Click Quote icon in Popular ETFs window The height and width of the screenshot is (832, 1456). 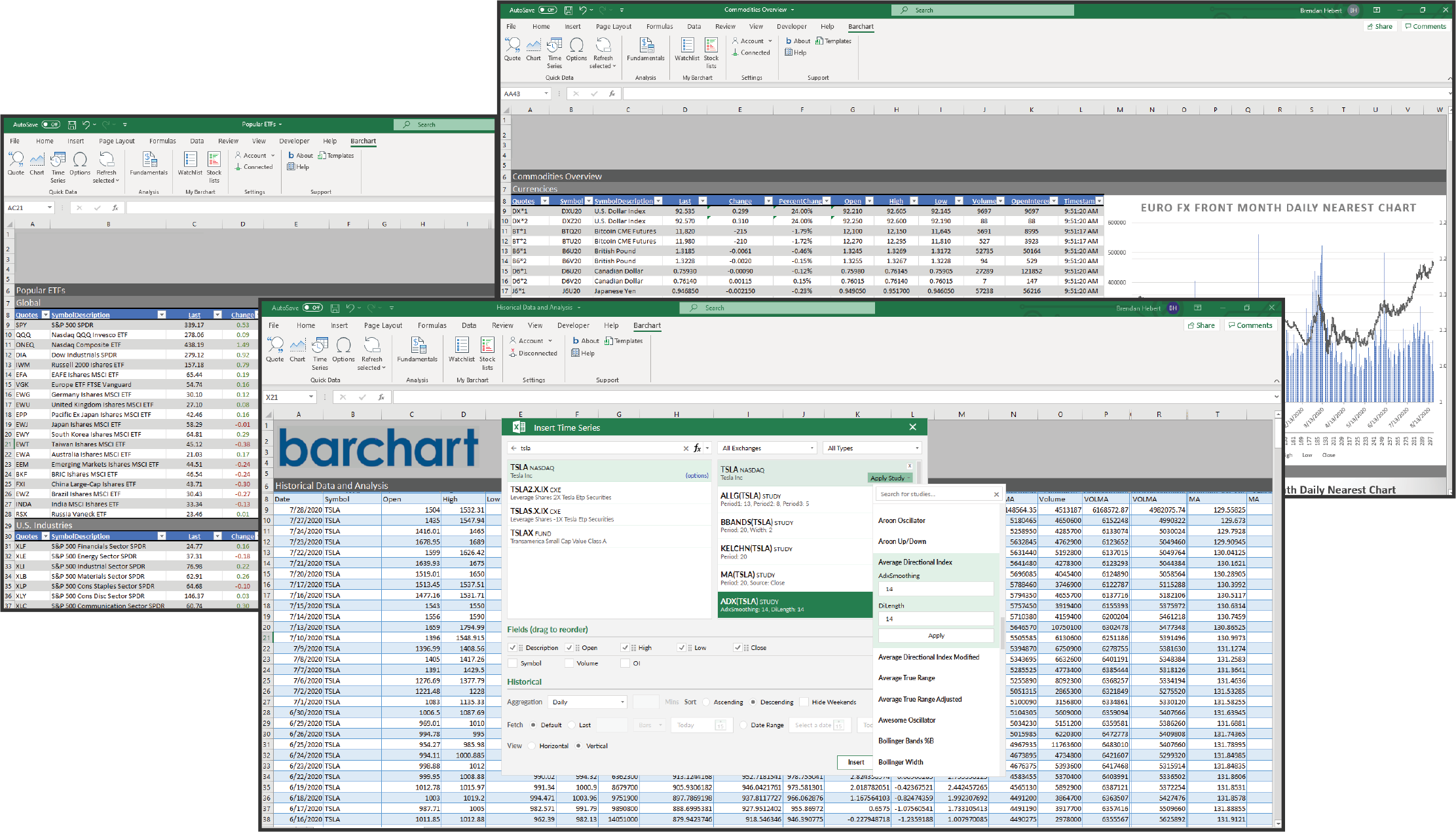pos(16,164)
